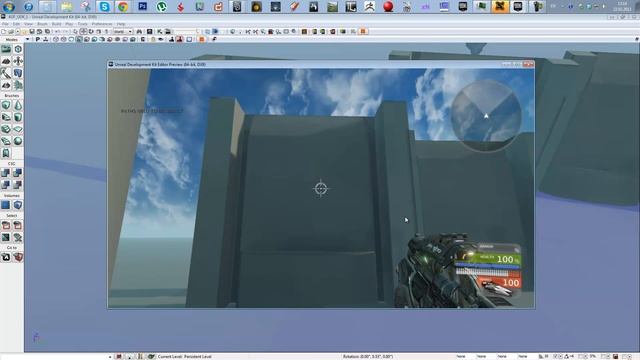The image size is (640, 360).
Task: Select Static mesh mode icon
Action: 18,73
